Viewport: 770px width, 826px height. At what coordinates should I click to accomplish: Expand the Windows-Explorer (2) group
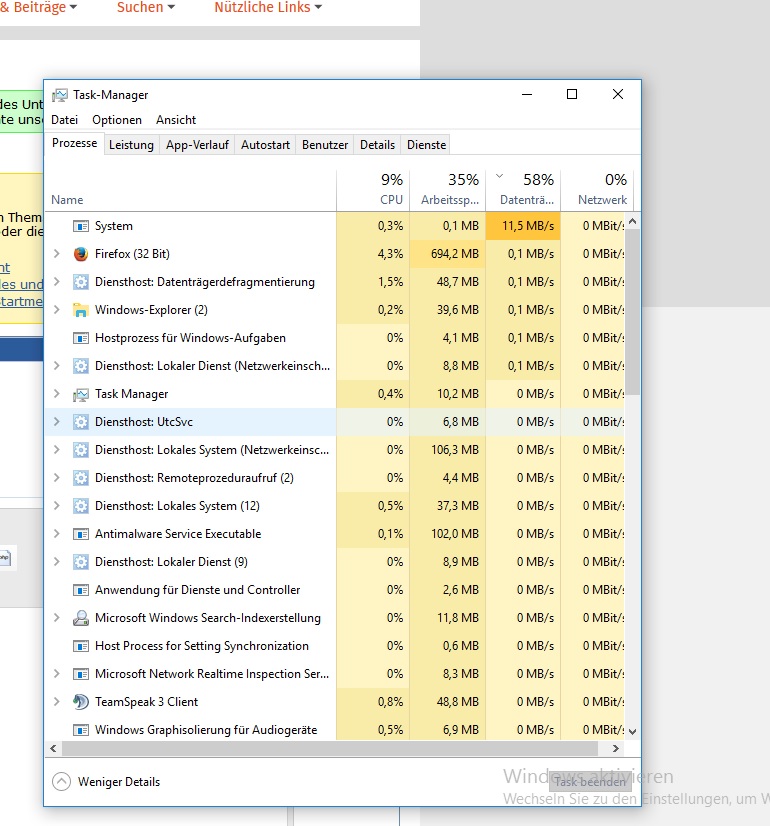(x=57, y=310)
